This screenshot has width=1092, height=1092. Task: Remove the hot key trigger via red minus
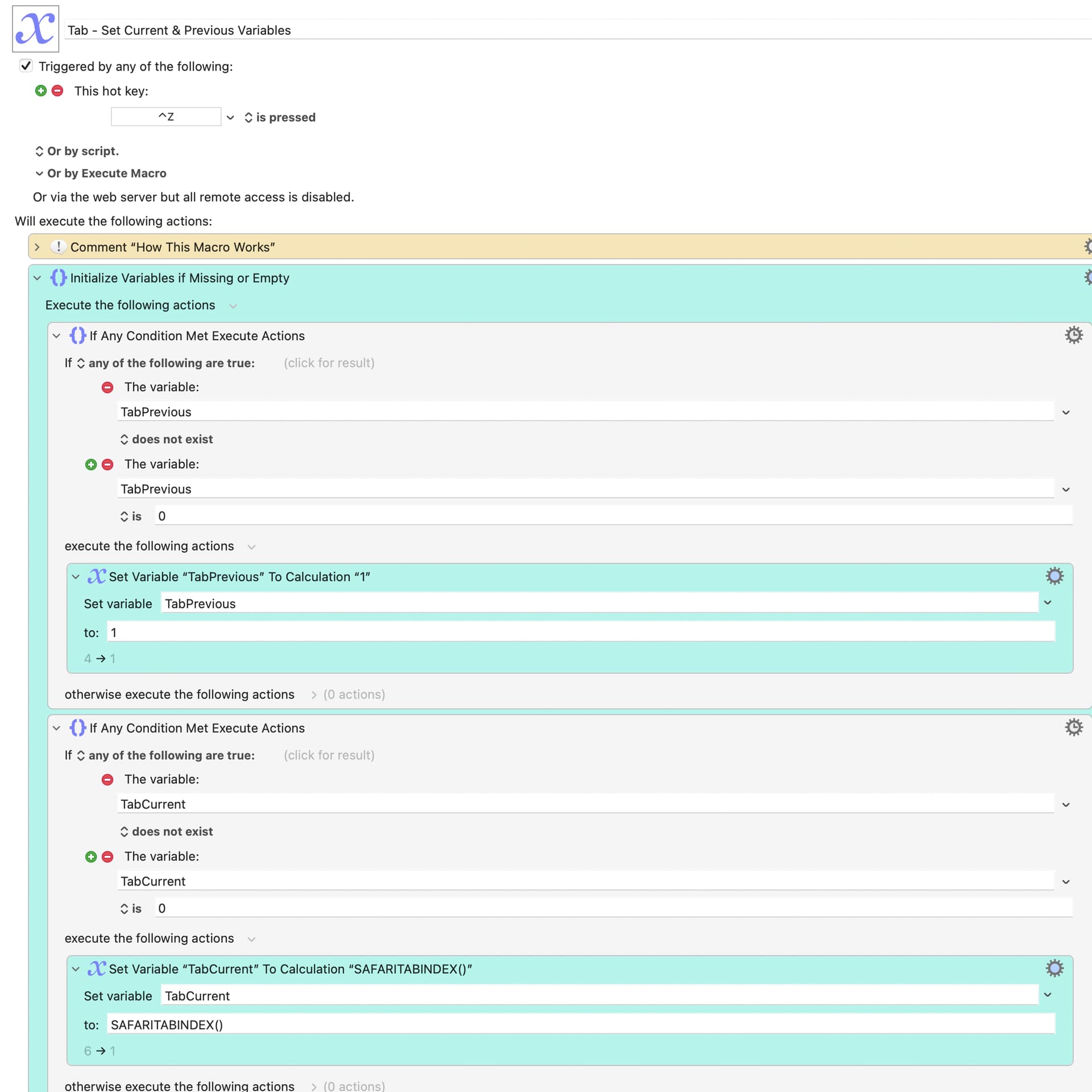(x=57, y=91)
